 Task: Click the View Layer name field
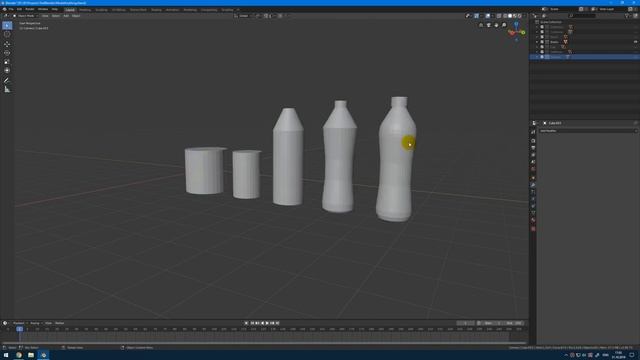point(612,9)
